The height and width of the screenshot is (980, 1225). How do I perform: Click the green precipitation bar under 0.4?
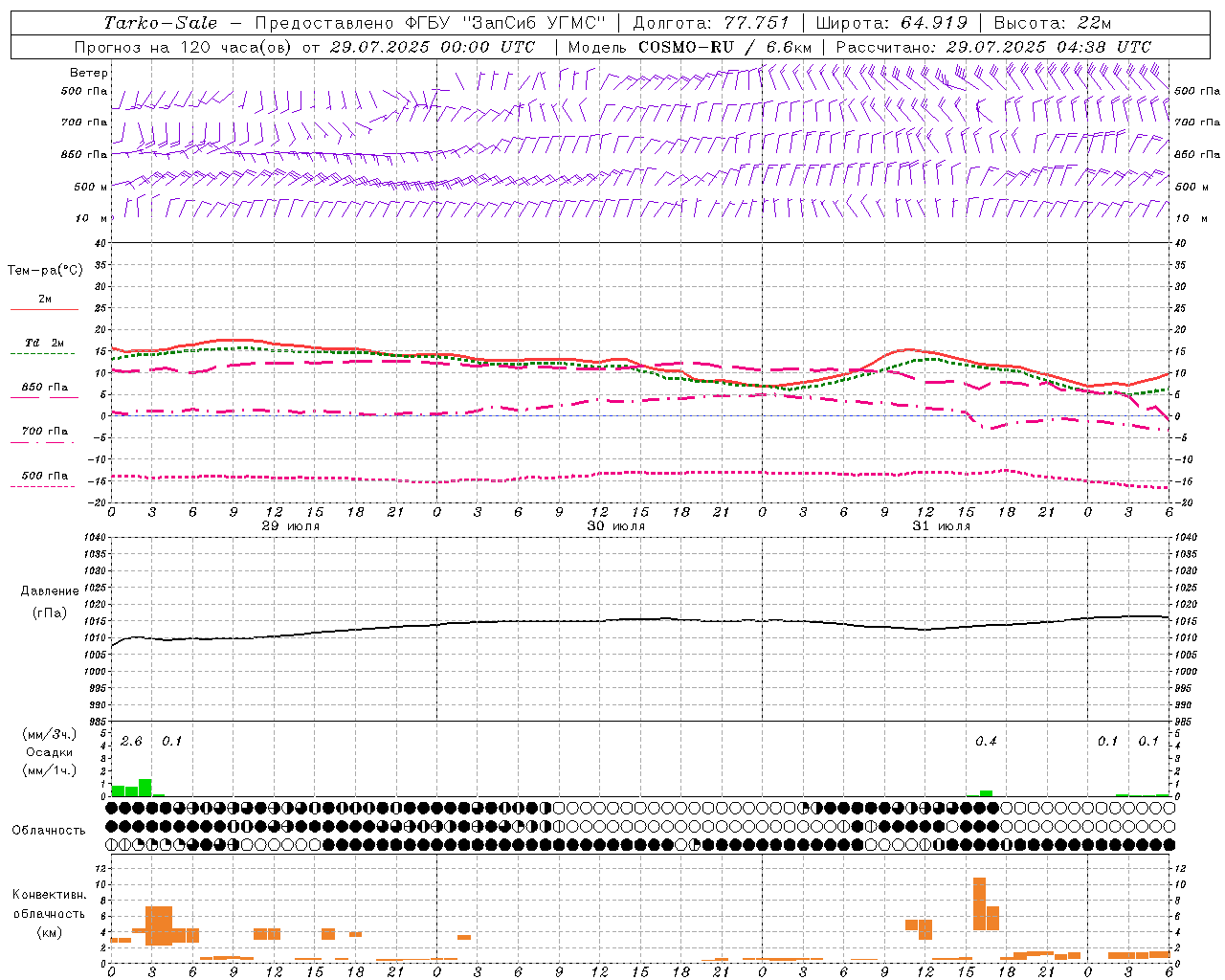pos(986,792)
